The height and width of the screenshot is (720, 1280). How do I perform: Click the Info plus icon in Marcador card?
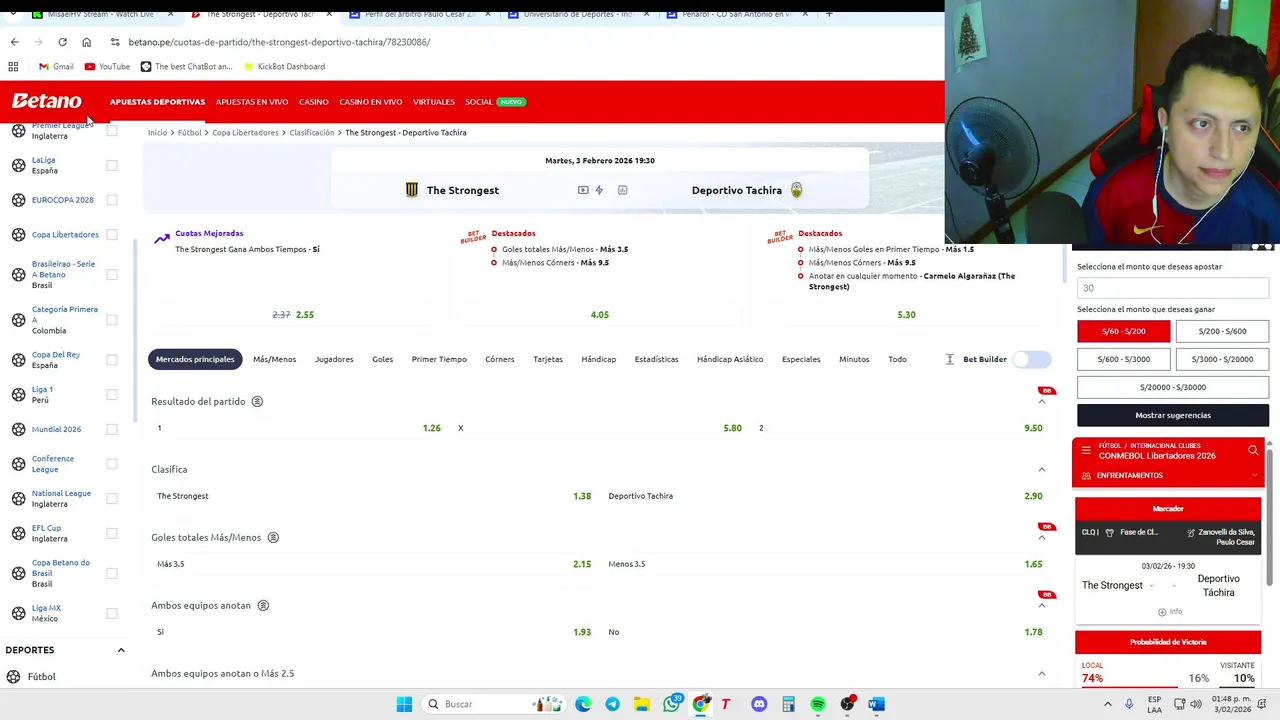click(1162, 611)
